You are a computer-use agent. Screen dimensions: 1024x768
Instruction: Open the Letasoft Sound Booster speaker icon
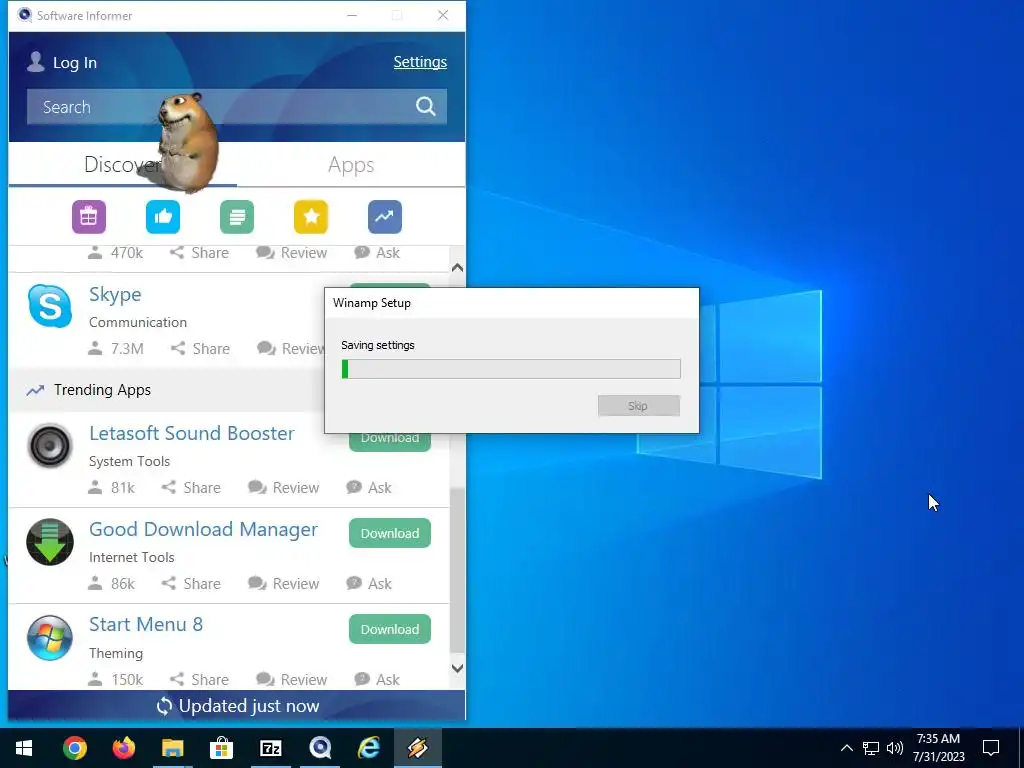click(x=50, y=445)
